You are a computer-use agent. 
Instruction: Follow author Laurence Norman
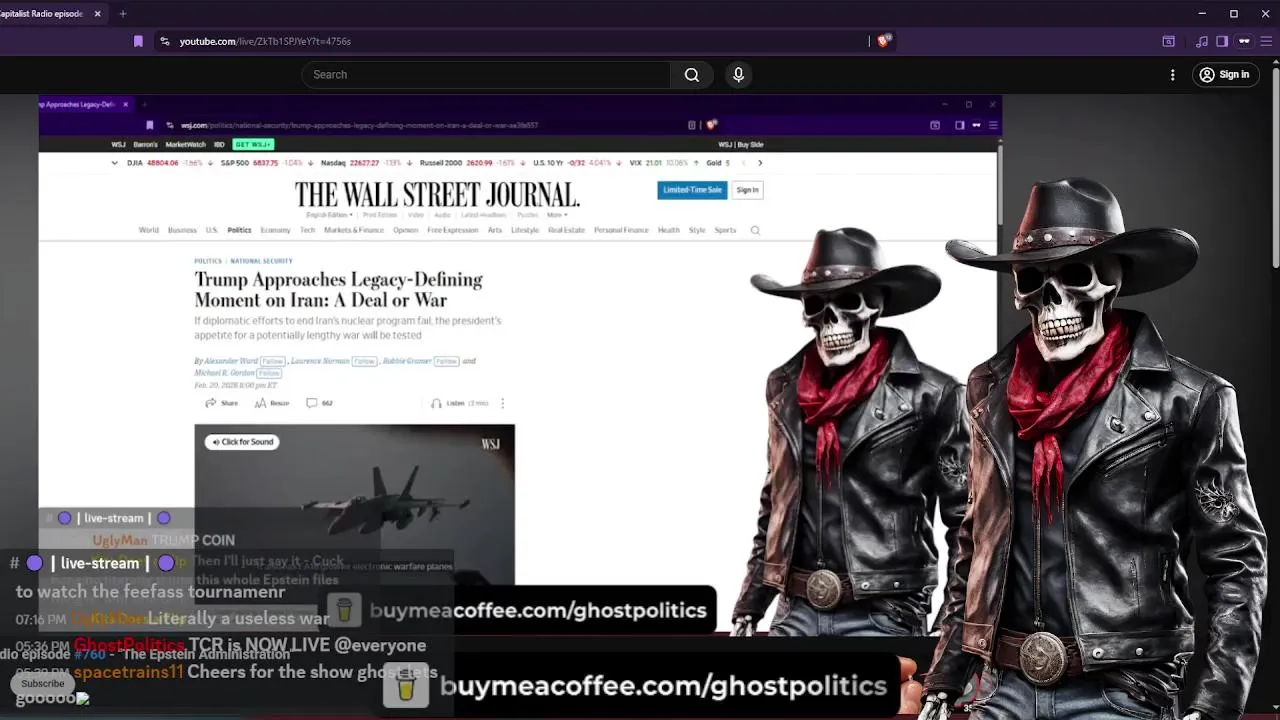click(x=364, y=361)
